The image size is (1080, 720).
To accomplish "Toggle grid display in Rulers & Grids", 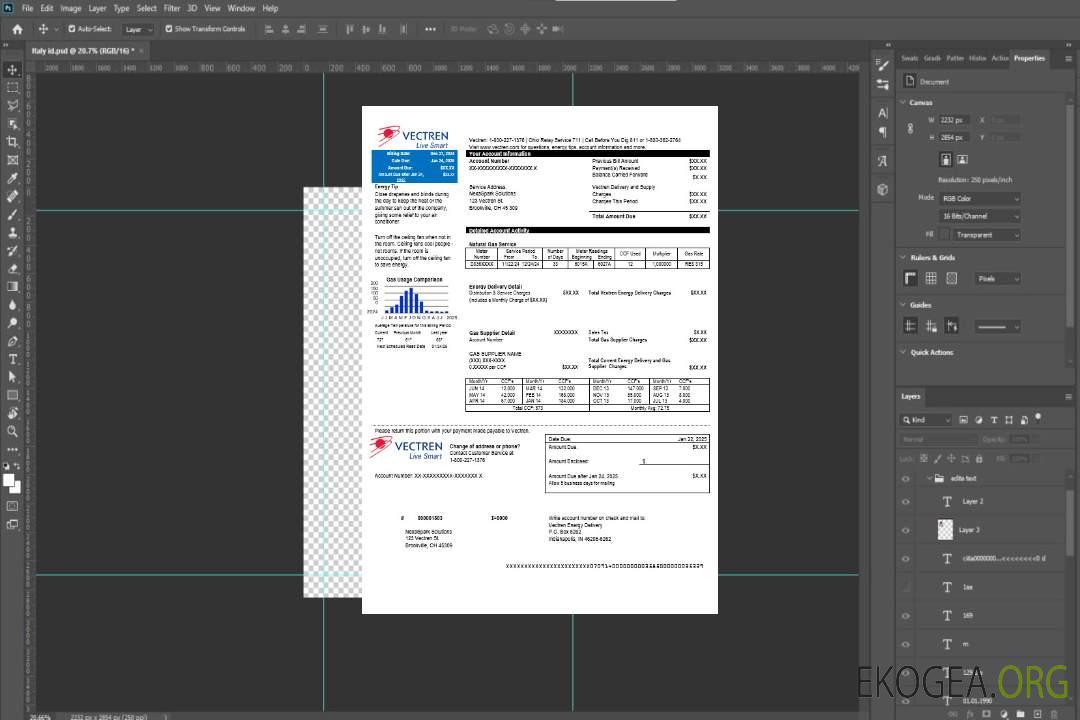I will tap(931, 278).
